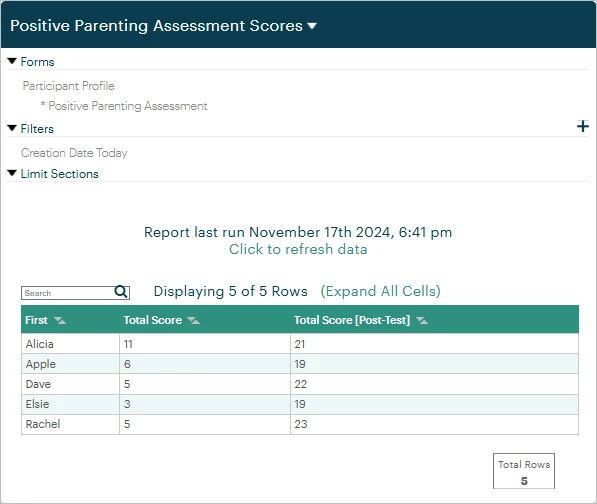Image resolution: width=597 pixels, height=504 pixels.
Task: Click Rachel's Post-Test score 23
Action: pyautogui.click(x=434, y=424)
